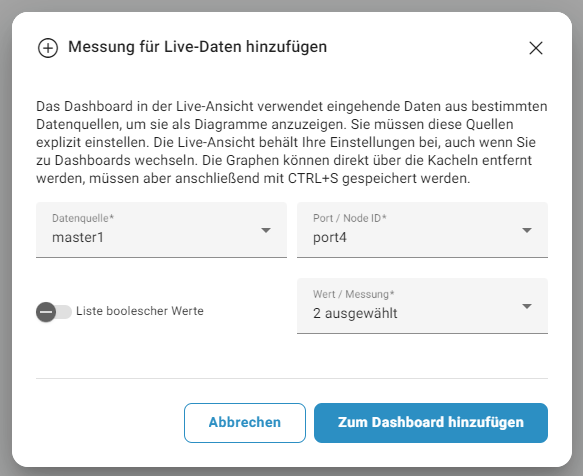583x476 pixels.
Task: Click the Wert / Messung* field label
Action: pos(354,294)
